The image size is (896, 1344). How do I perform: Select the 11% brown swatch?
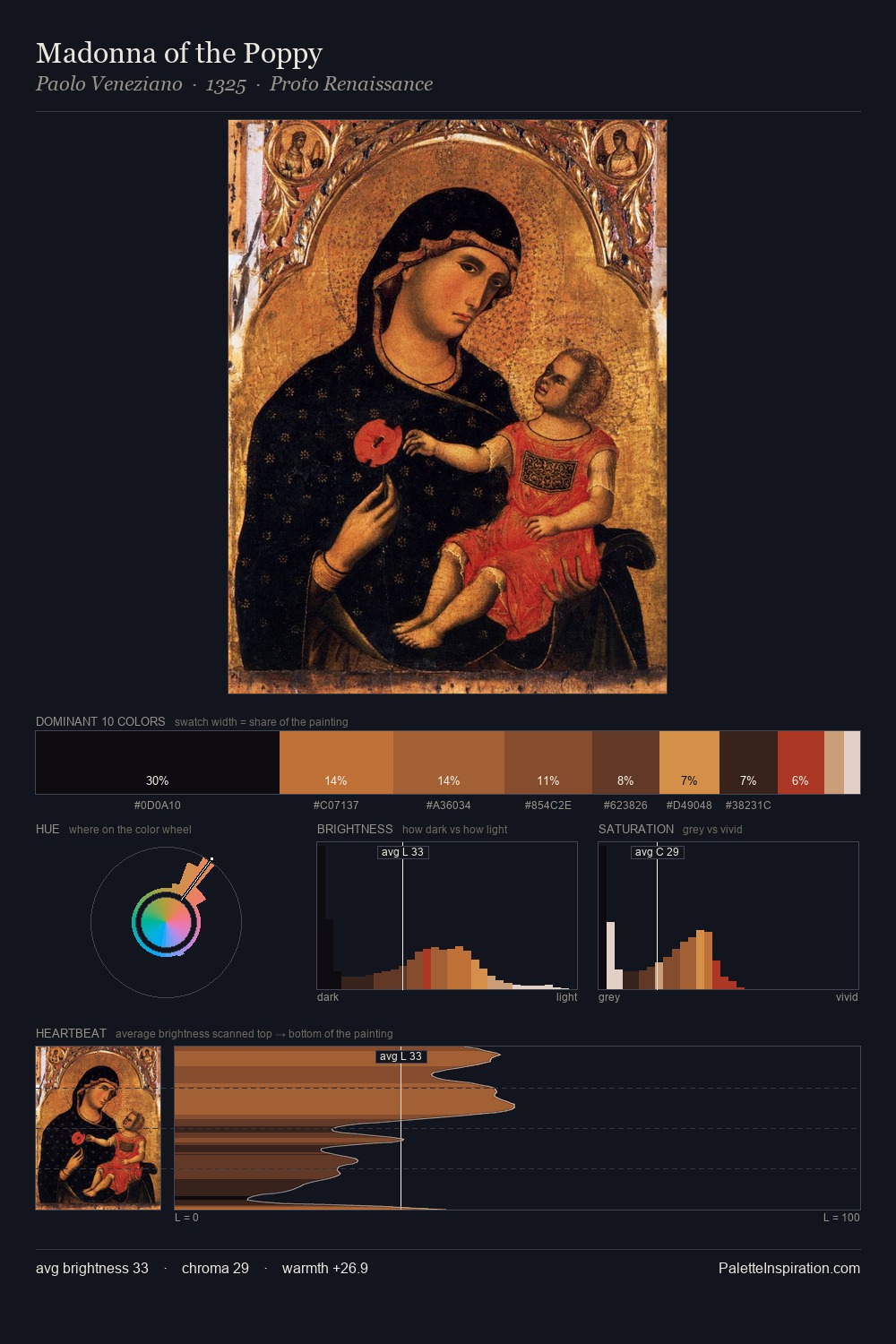[x=548, y=762]
